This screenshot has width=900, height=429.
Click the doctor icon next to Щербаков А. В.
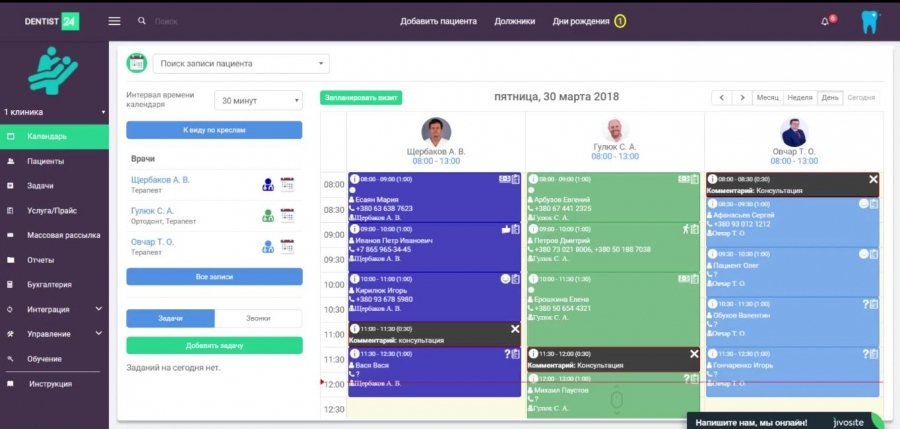pos(268,184)
